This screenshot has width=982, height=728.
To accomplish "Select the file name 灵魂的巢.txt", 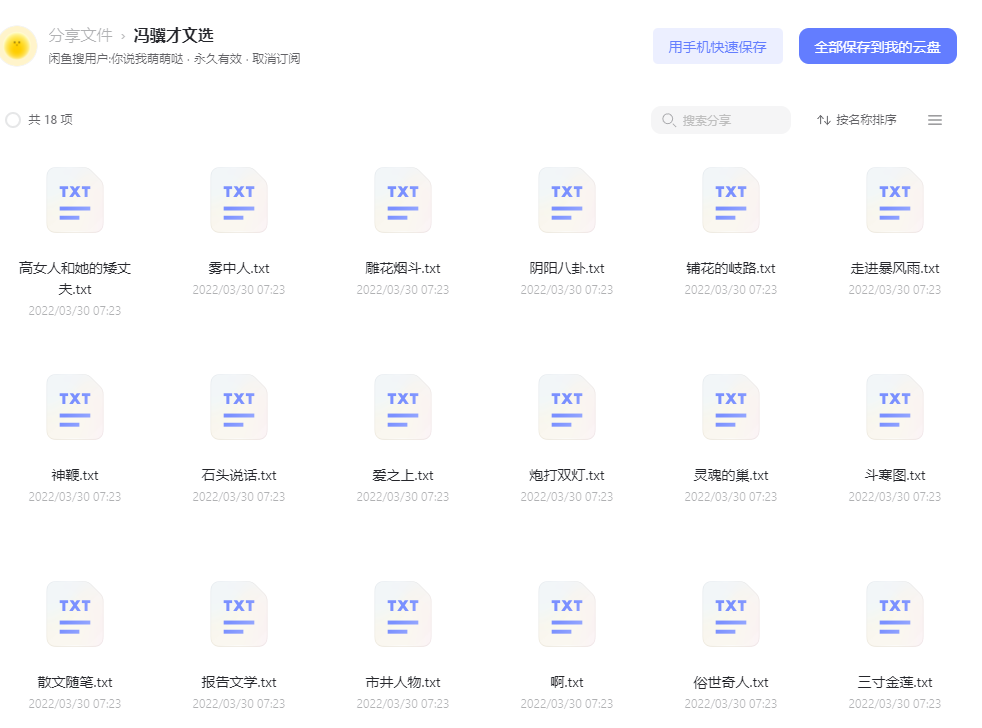I will coord(731,476).
